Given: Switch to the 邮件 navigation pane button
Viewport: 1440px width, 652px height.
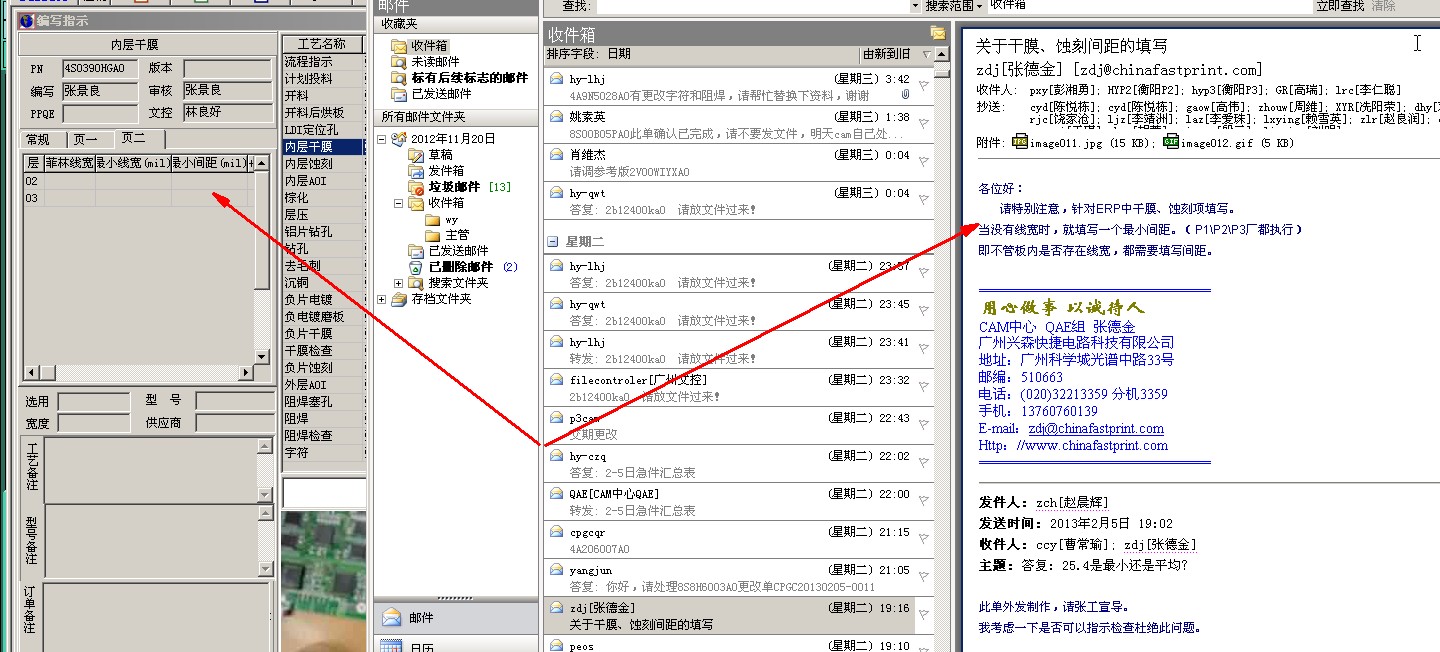Looking at the screenshot, I should (455, 618).
